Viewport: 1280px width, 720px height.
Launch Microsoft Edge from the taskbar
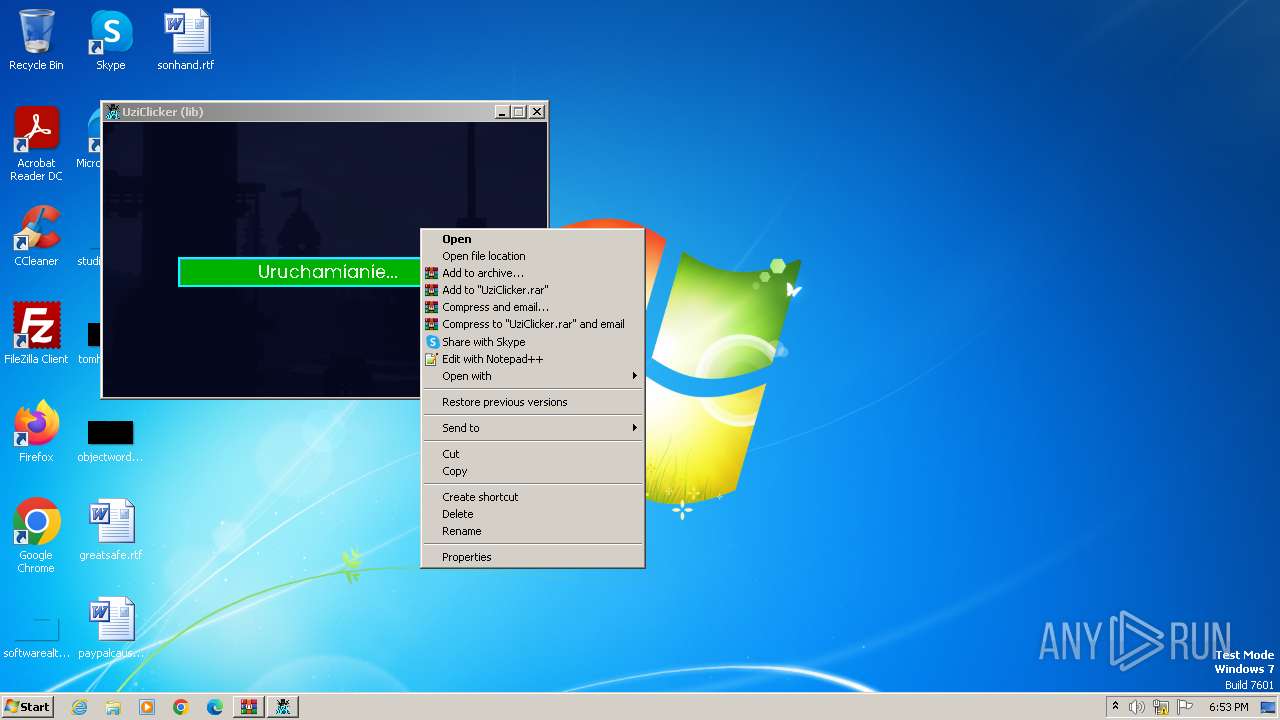point(215,707)
